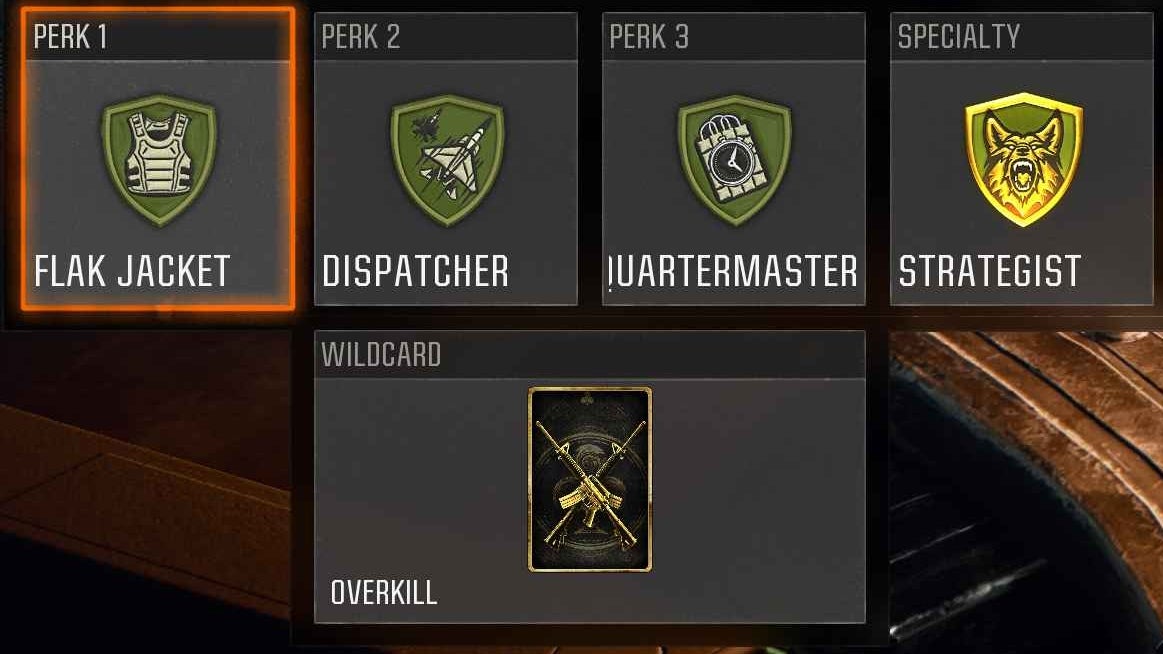1163x654 pixels.
Task: Click empty area of Wildcard panel right side
Action: 764,489
